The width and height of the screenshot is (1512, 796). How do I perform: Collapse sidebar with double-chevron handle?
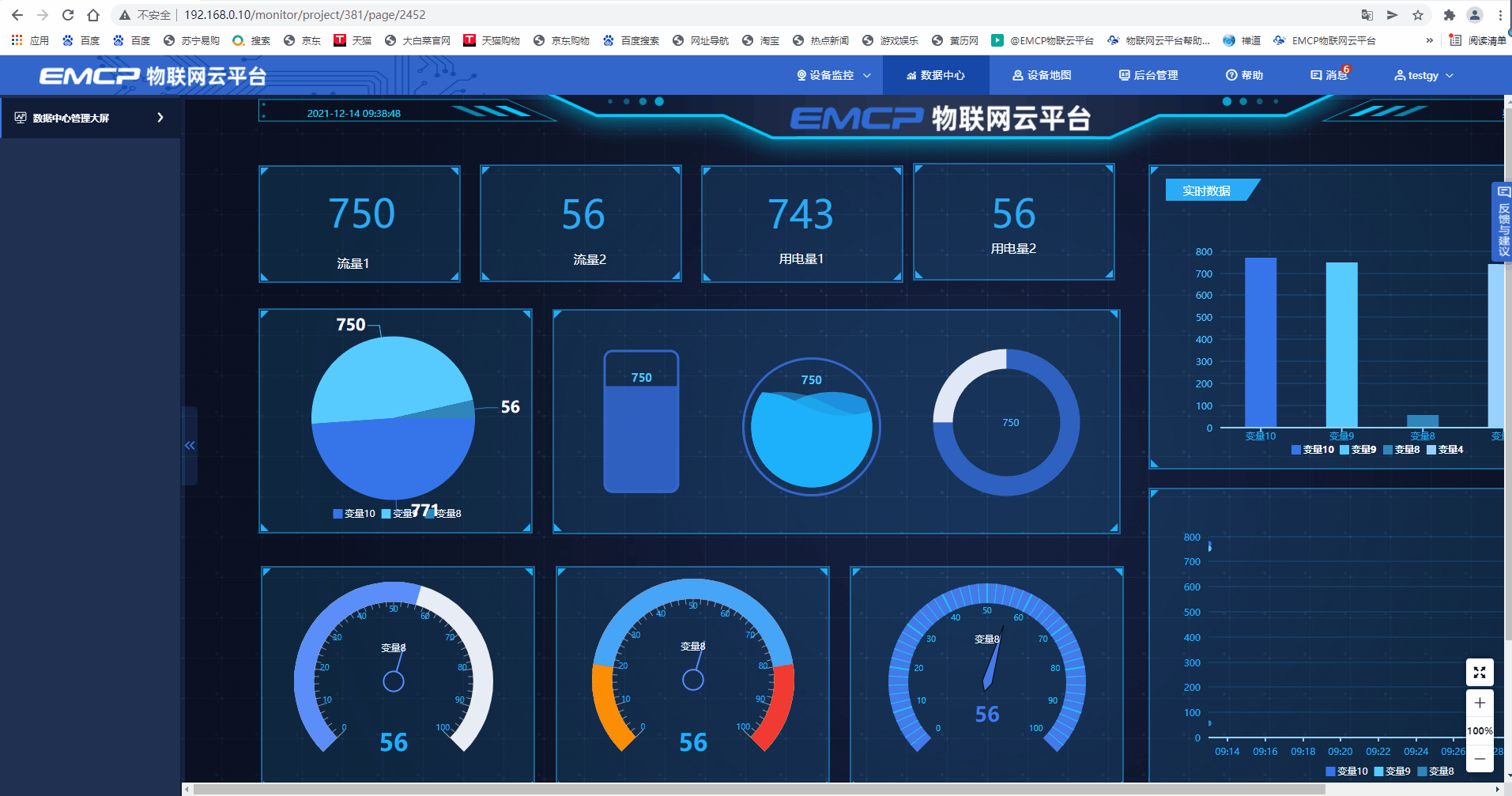click(x=190, y=446)
